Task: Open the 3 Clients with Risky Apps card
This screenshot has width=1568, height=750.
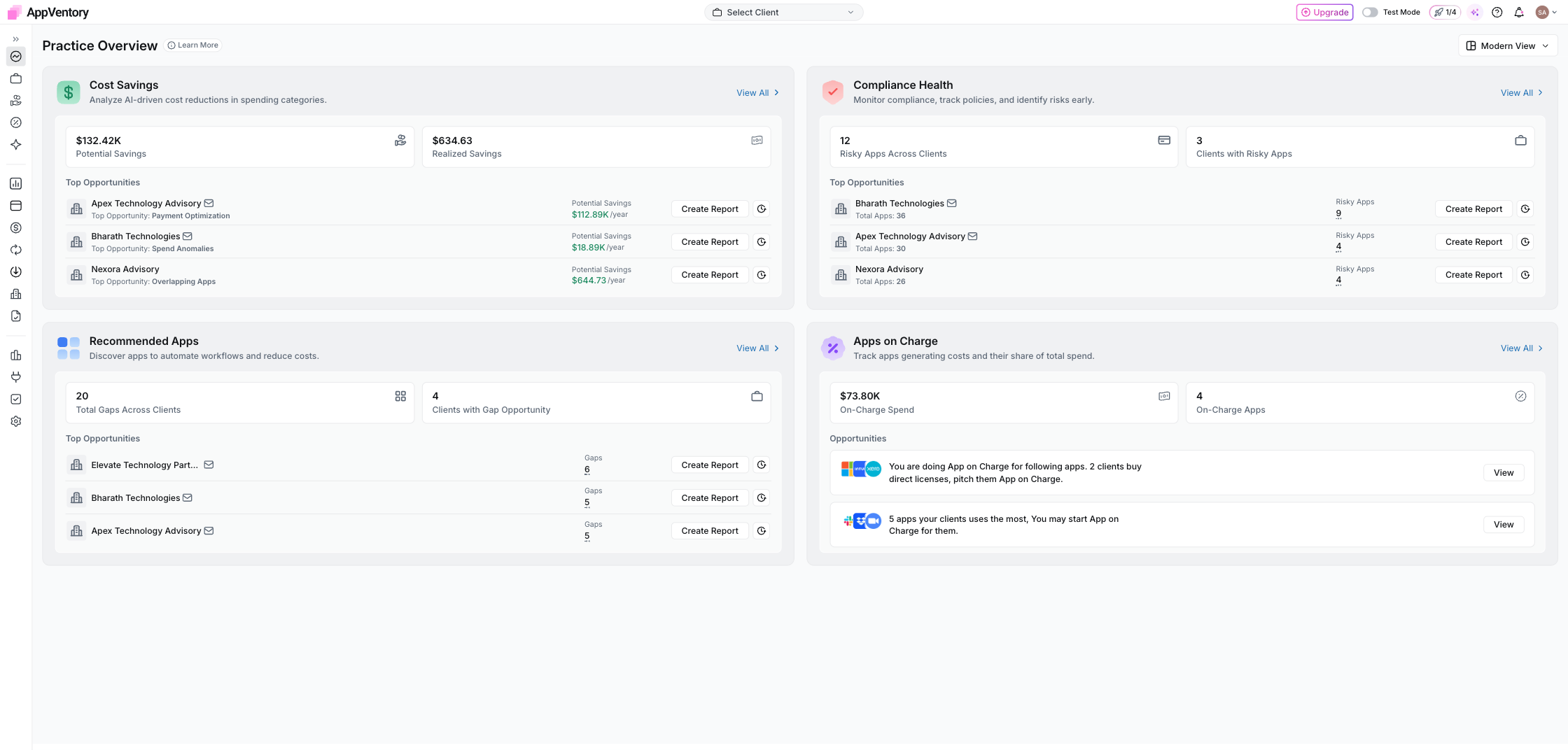Action: pos(1360,147)
